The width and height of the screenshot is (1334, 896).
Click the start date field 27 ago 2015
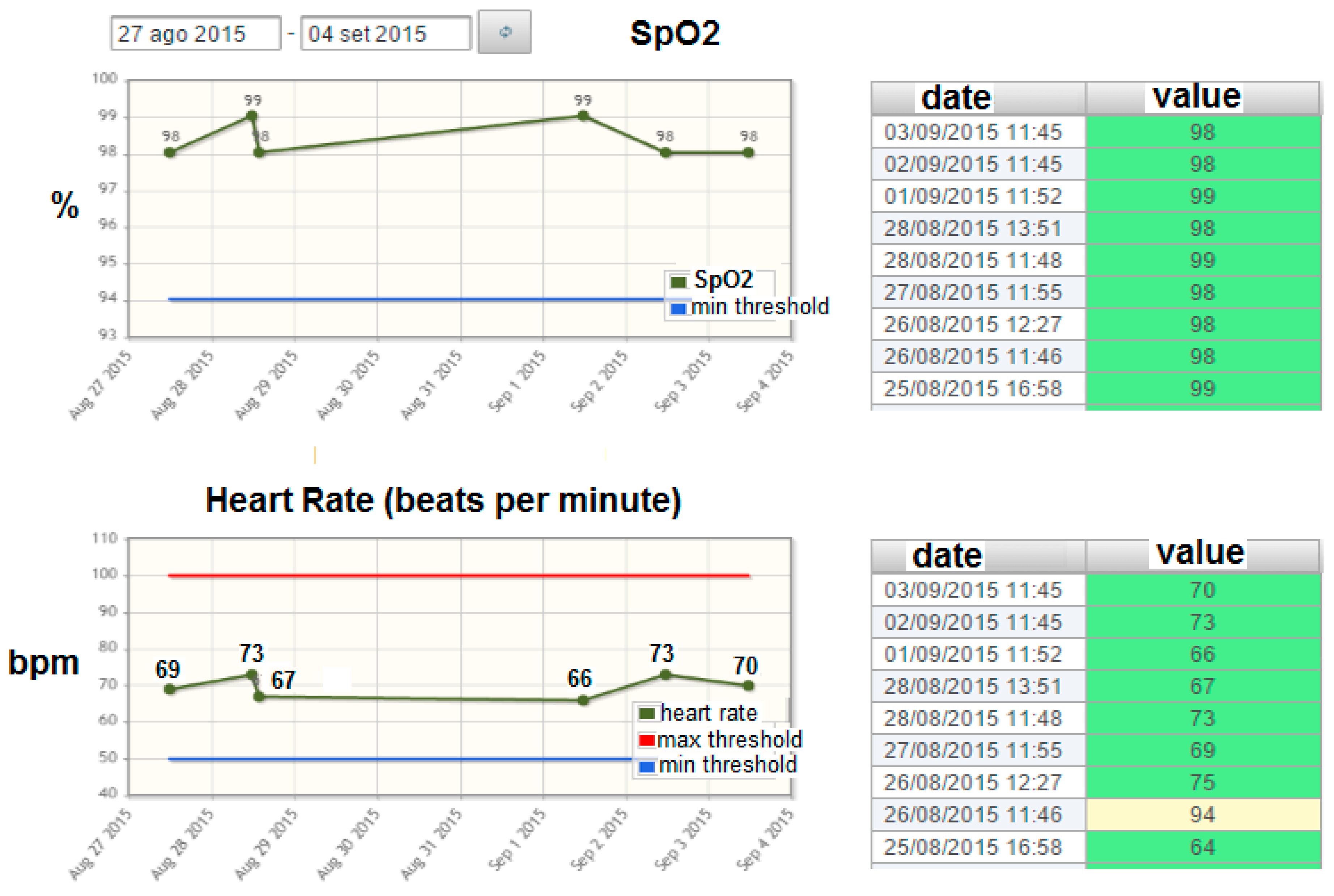click(195, 34)
